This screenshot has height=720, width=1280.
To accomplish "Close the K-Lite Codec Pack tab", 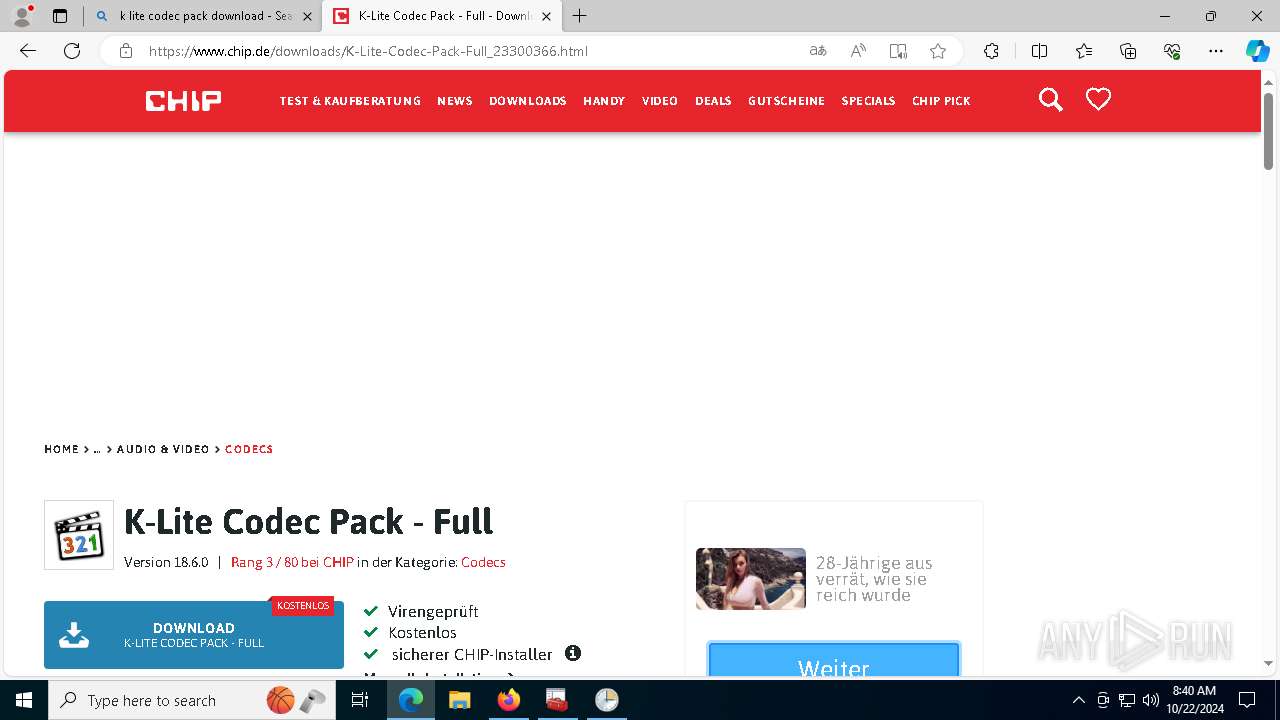I will pyautogui.click(x=546, y=16).
